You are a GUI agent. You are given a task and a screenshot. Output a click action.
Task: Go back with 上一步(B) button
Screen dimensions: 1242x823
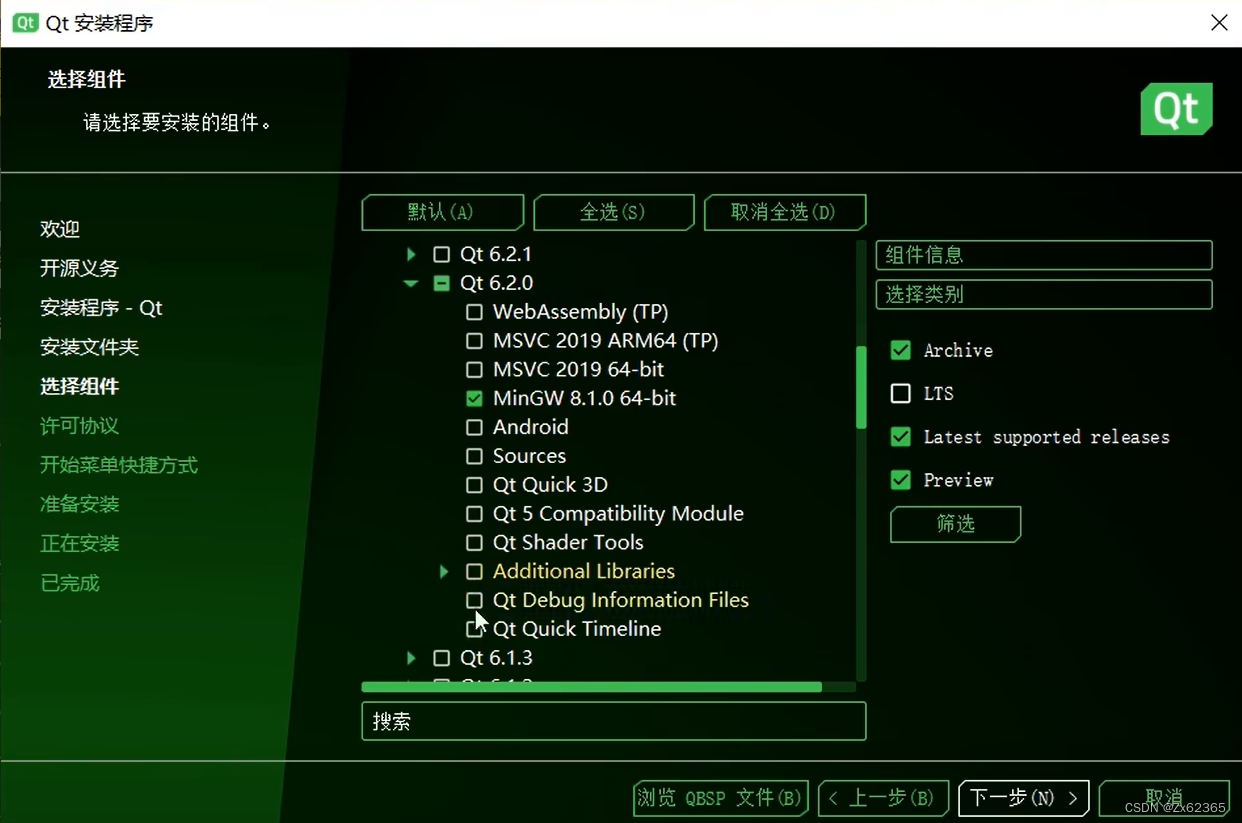(883, 798)
